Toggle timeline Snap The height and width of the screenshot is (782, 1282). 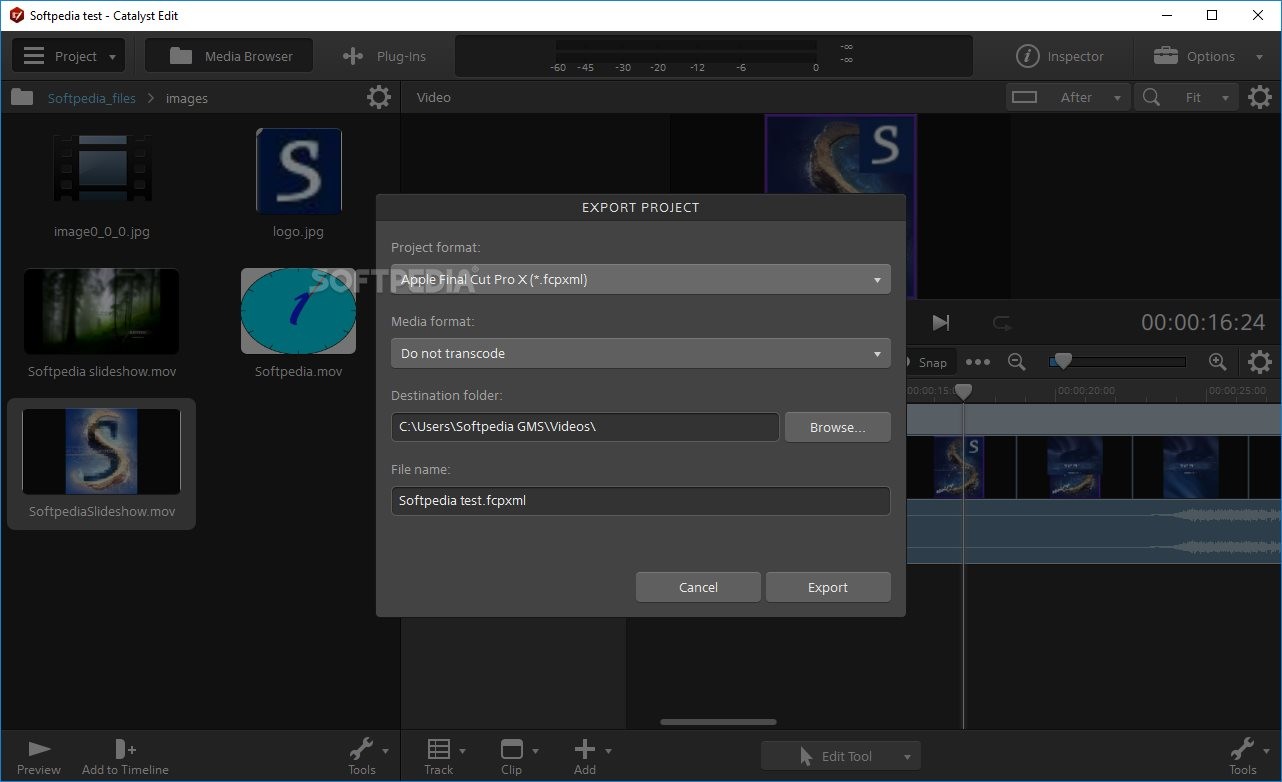click(x=931, y=362)
